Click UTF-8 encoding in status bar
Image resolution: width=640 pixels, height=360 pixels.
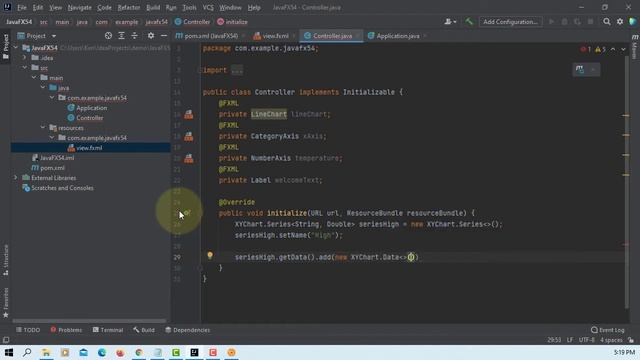tap(587, 340)
